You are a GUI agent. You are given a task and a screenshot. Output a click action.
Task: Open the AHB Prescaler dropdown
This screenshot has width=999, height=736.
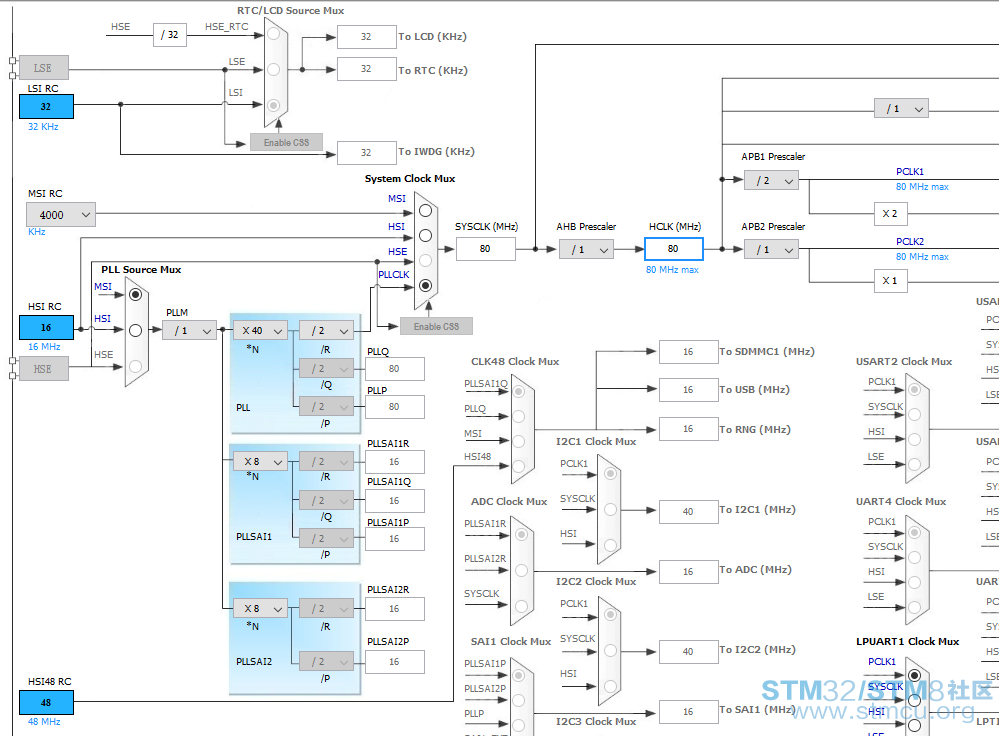586,250
